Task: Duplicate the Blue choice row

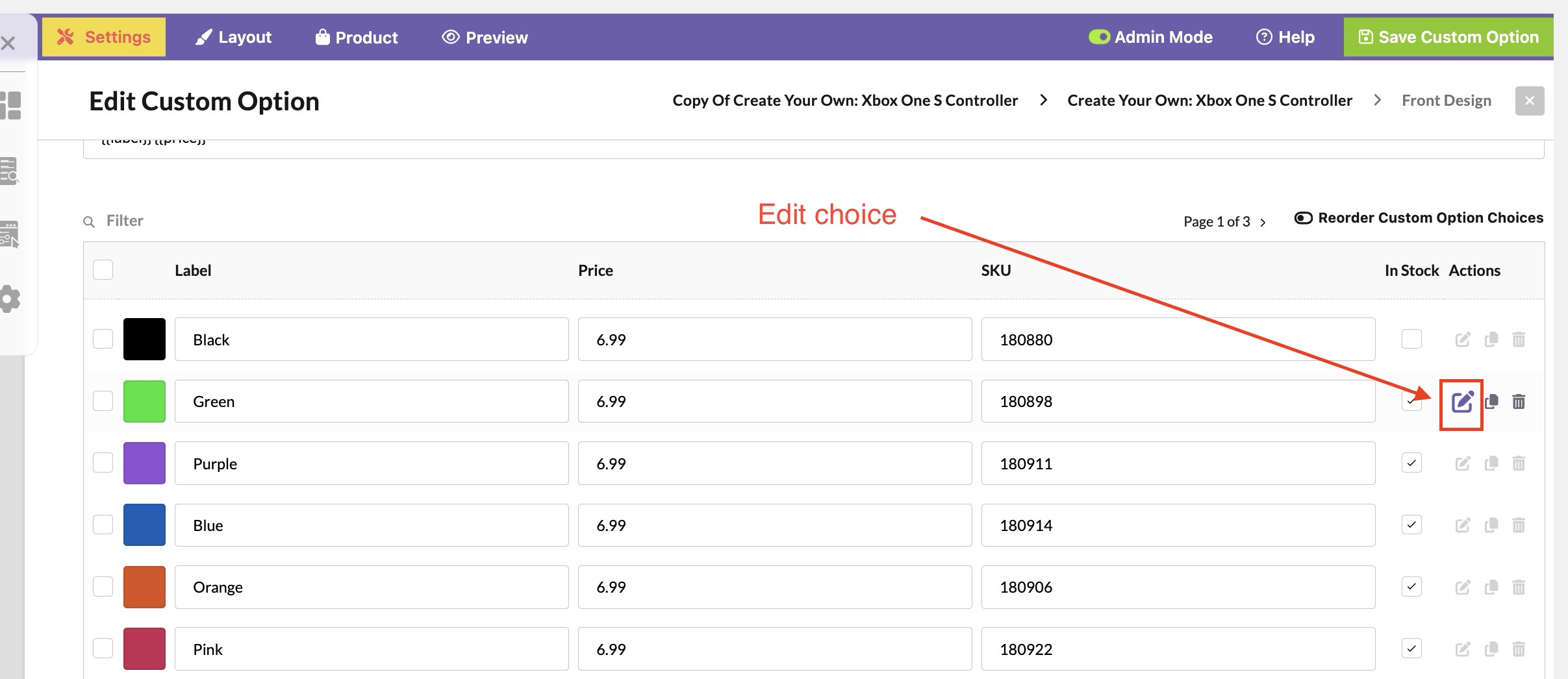Action: [x=1491, y=525]
